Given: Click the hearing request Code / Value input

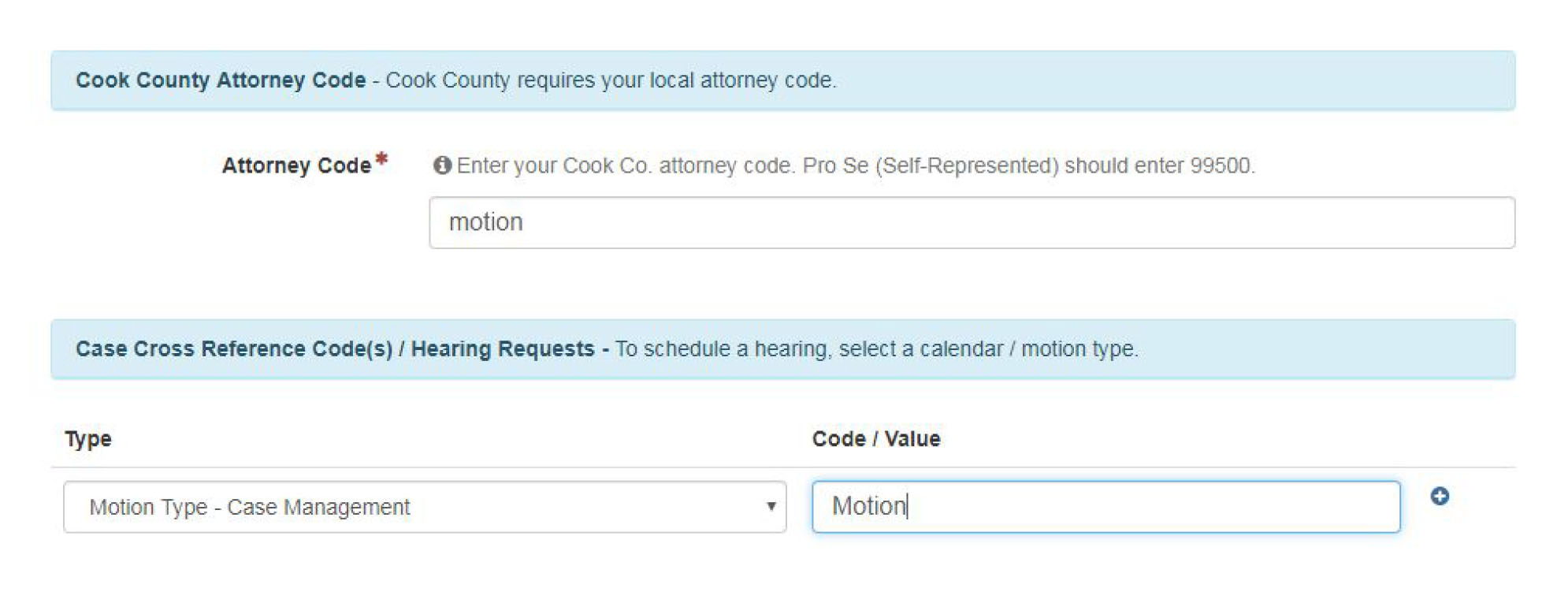Looking at the screenshot, I should [1103, 507].
